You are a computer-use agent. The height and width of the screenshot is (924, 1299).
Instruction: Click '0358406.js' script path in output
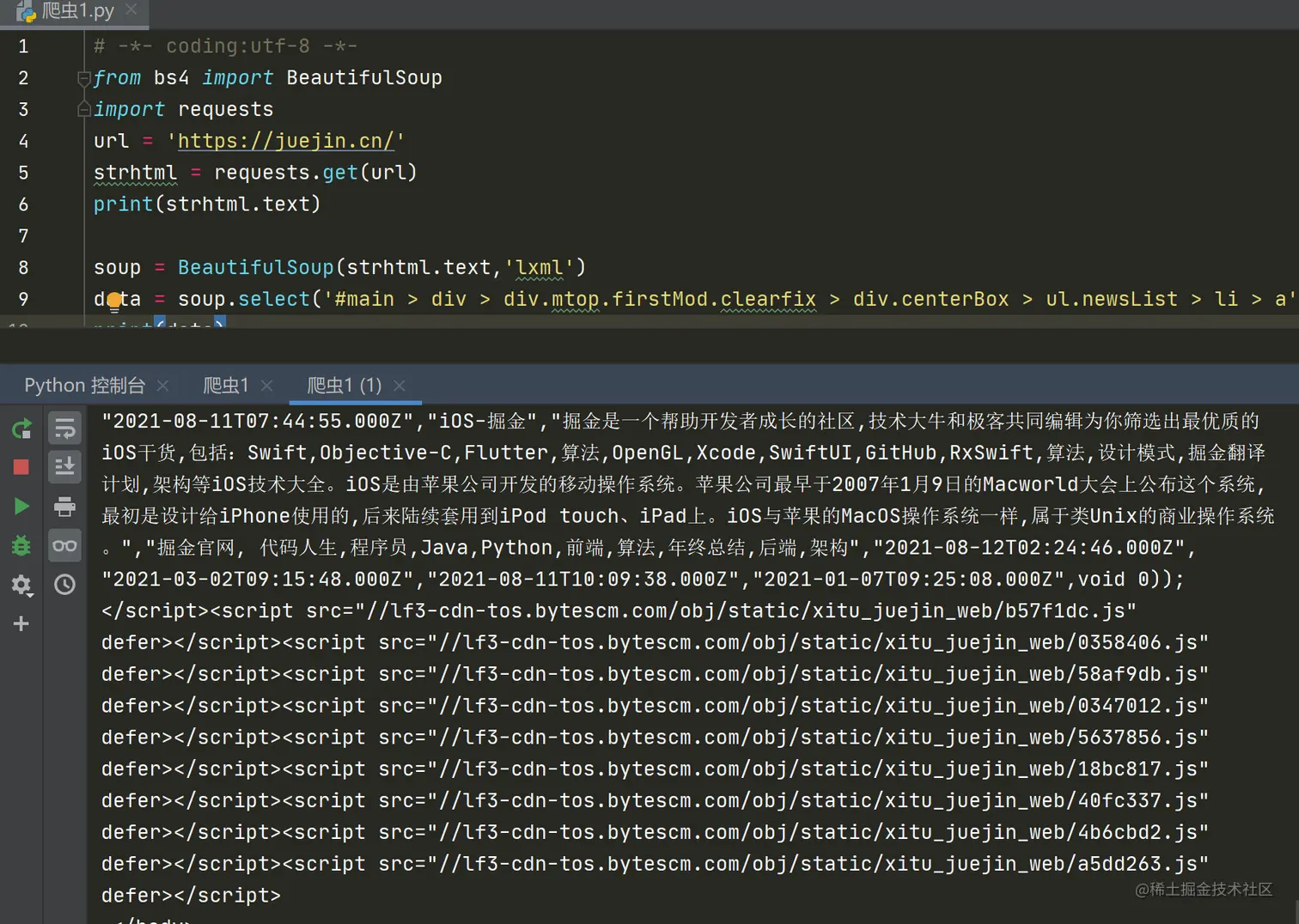coord(1137,643)
